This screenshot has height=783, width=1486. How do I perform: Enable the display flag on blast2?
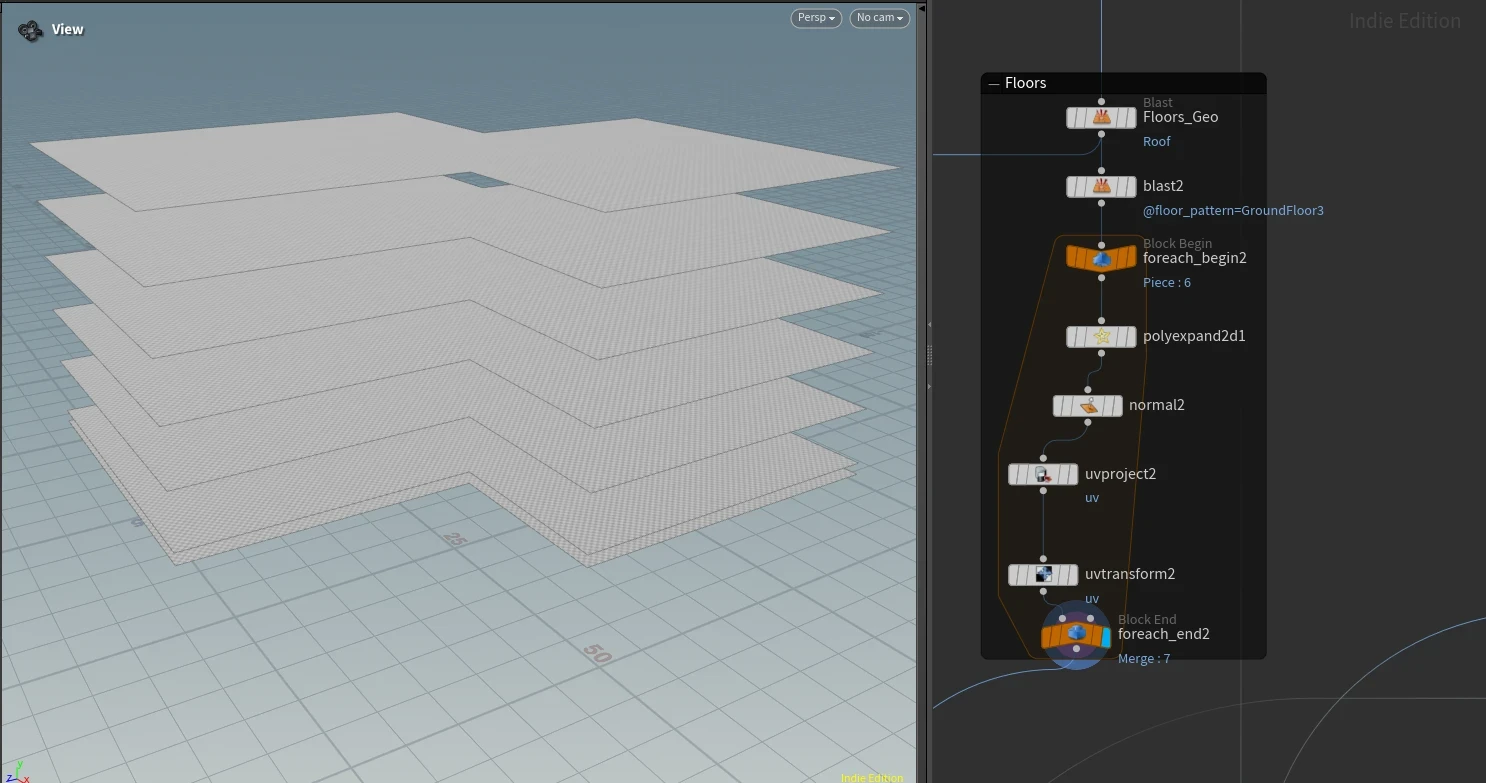click(1131, 187)
